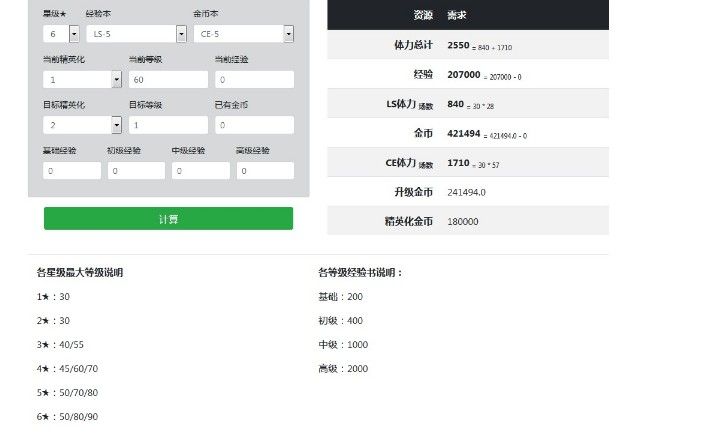Focus the 初级经验 input box
The image size is (712, 439).
click(x=136, y=171)
